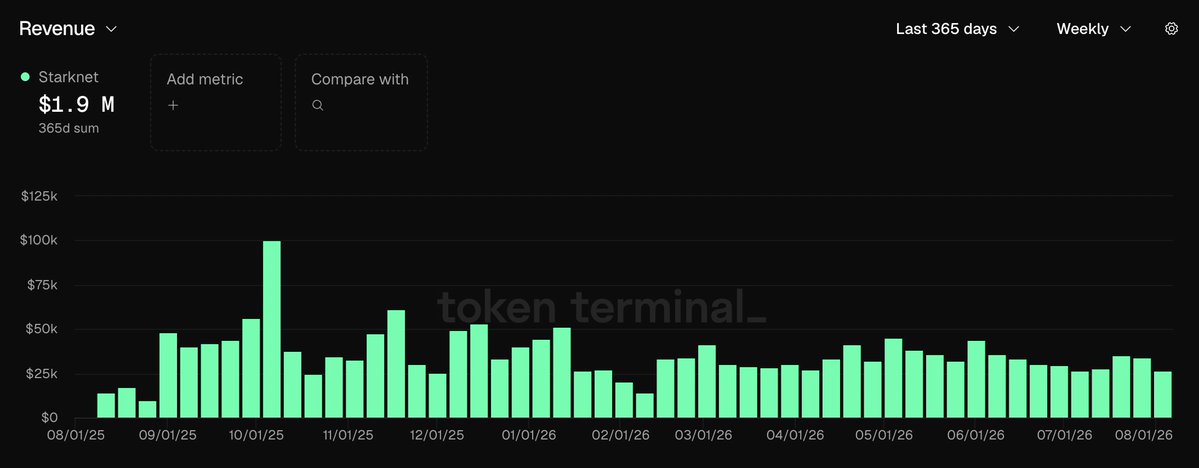The height and width of the screenshot is (468, 1199).
Task: Open the Weekly interval dropdown
Action: pos(1093,28)
